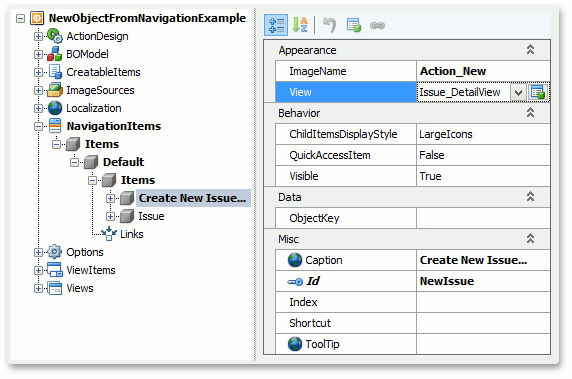This screenshot has width=572, height=379.
Task: Expand the Localization node
Action: click(x=38, y=108)
